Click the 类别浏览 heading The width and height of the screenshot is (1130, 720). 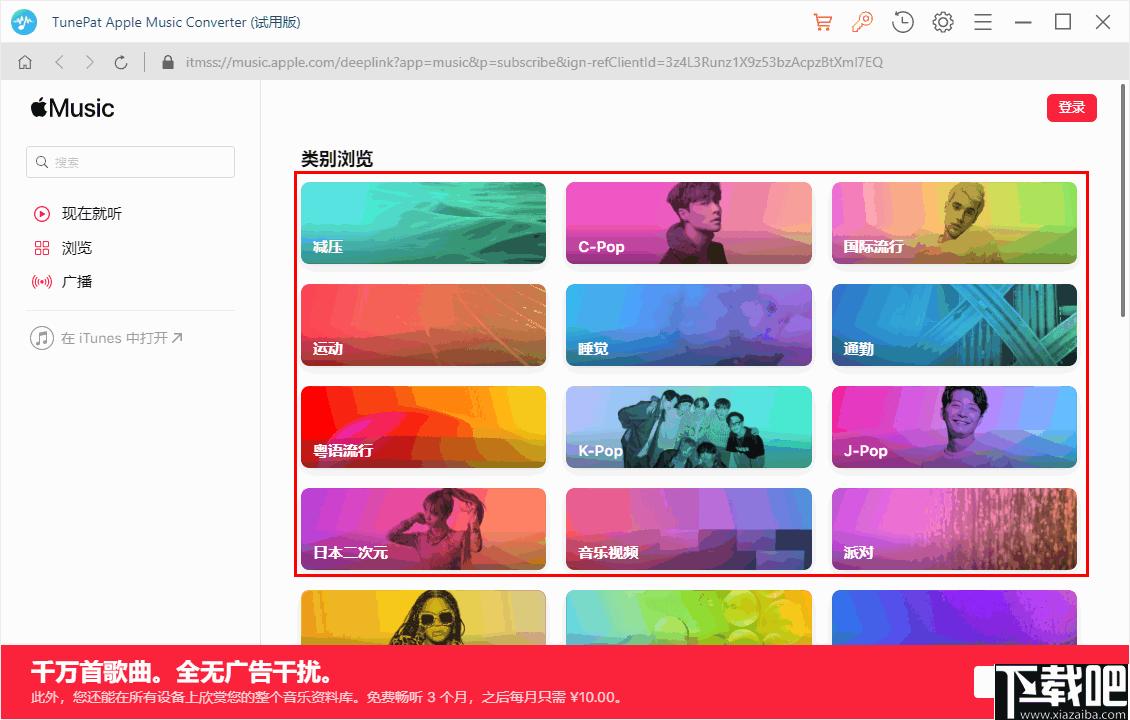click(337, 159)
